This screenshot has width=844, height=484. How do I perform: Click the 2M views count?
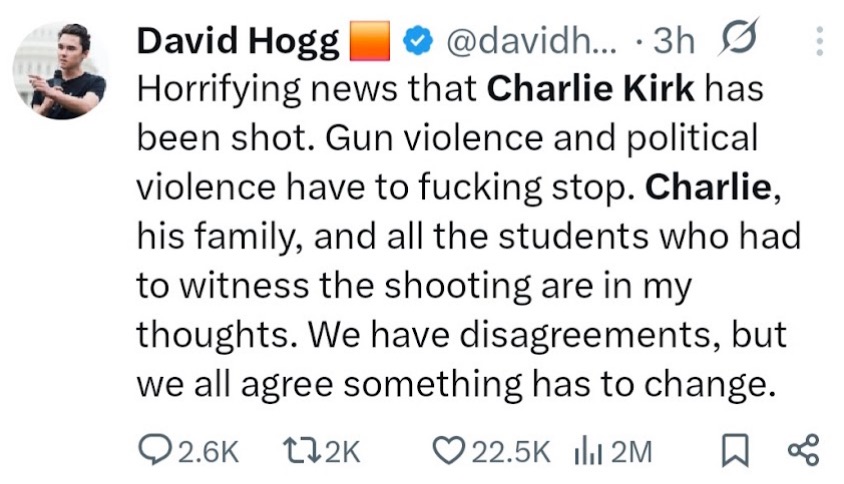pos(630,451)
